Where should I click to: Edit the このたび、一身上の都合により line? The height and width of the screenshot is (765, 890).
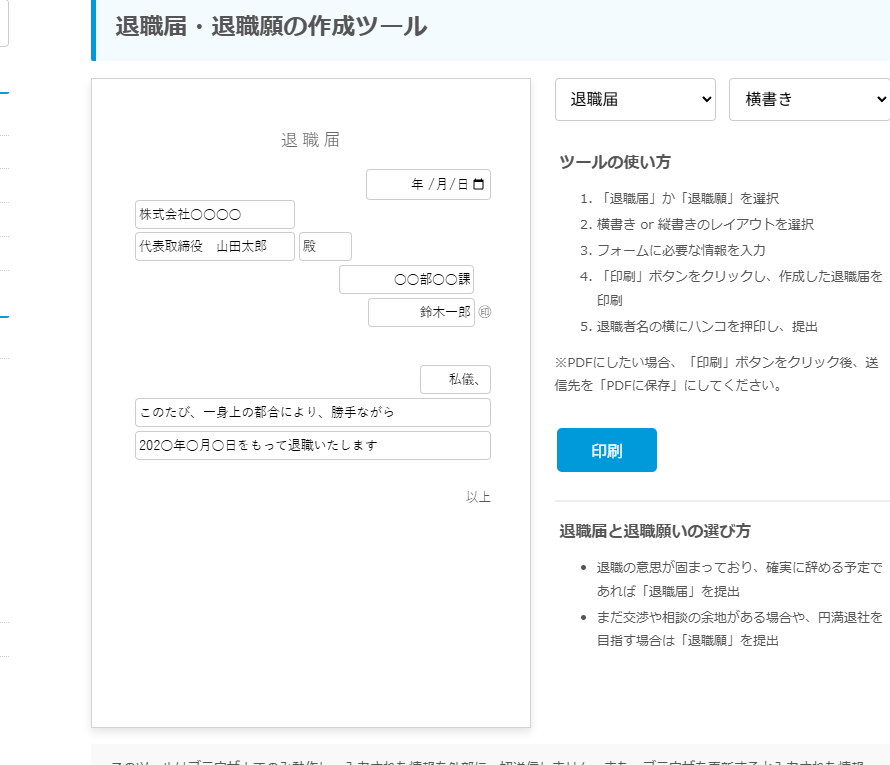[312, 412]
